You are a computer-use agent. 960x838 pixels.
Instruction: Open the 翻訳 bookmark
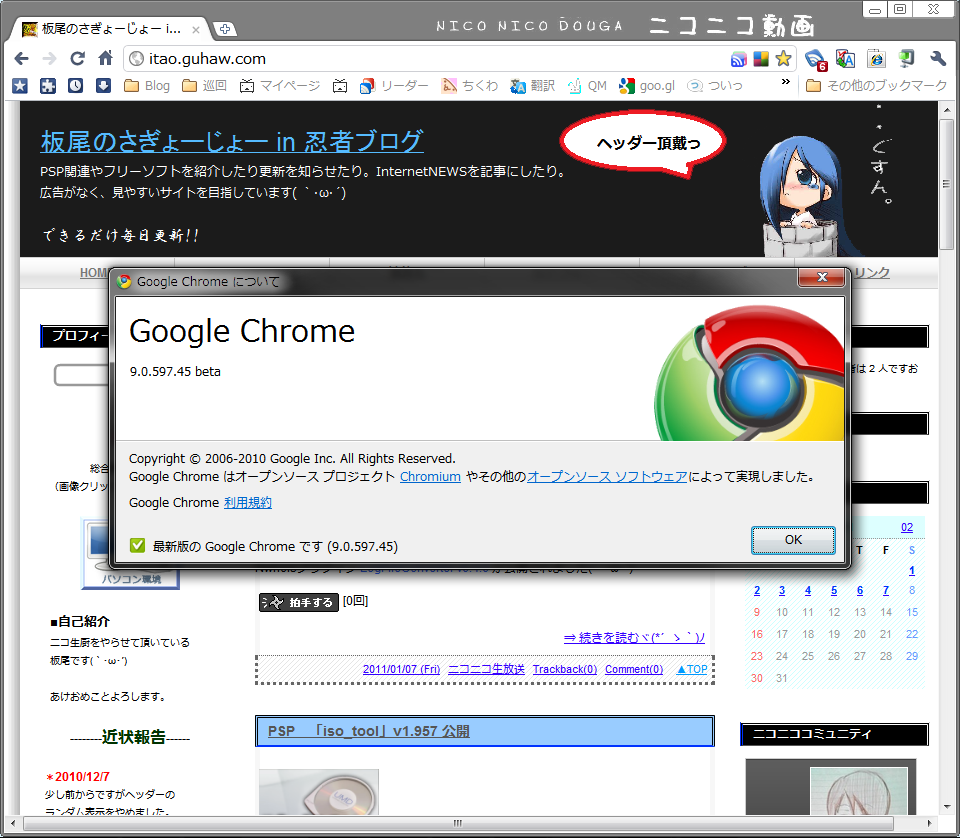pyautogui.click(x=533, y=86)
